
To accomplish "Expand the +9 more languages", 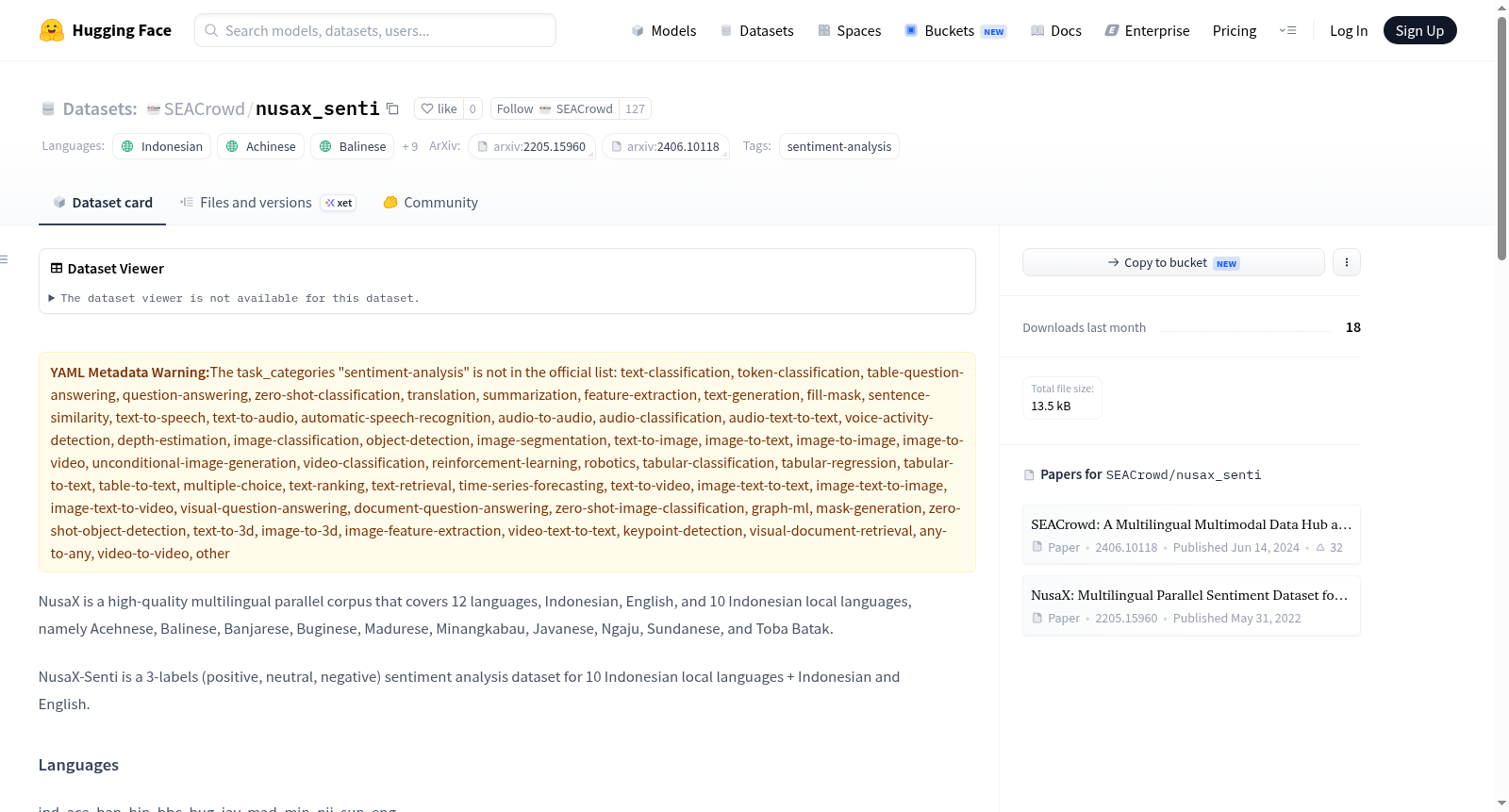I will [409, 146].
